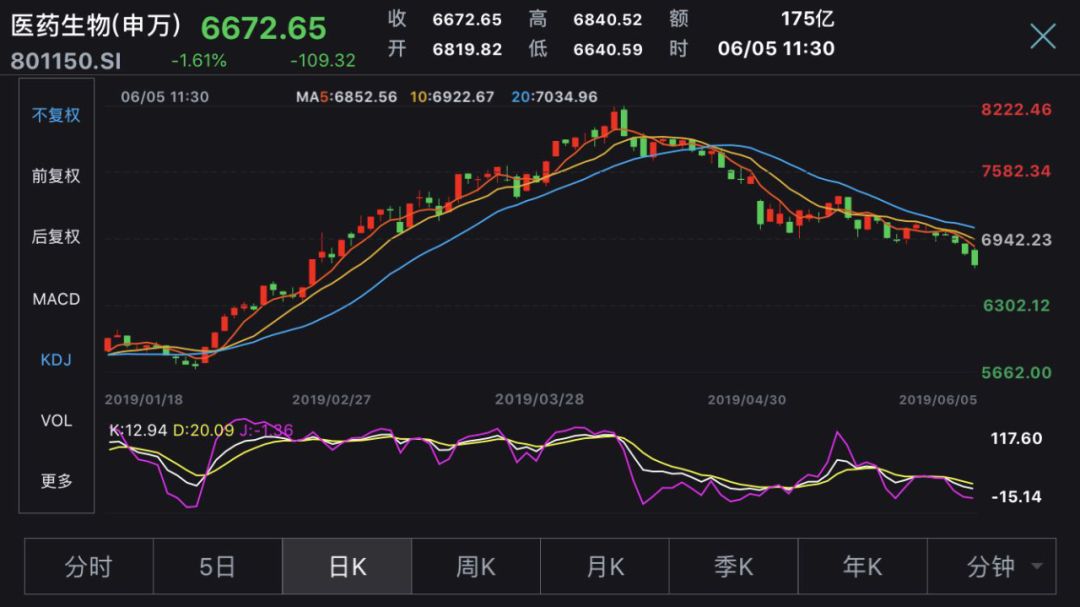The height and width of the screenshot is (607, 1080).
Task: Choose 后复权 adjustment mode
Action: pyautogui.click(x=56, y=237)
